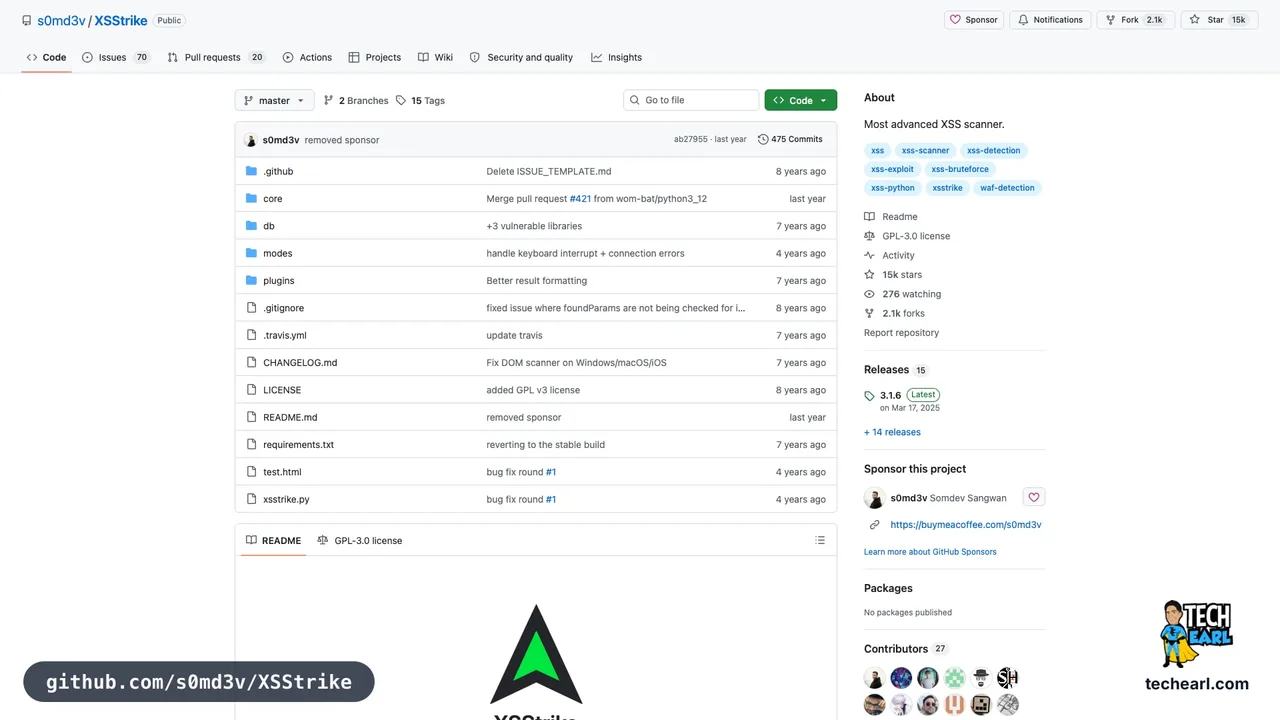Open the .github folder
The height and width of the screenshot is (720, 1280).
(x=278, y=171)
